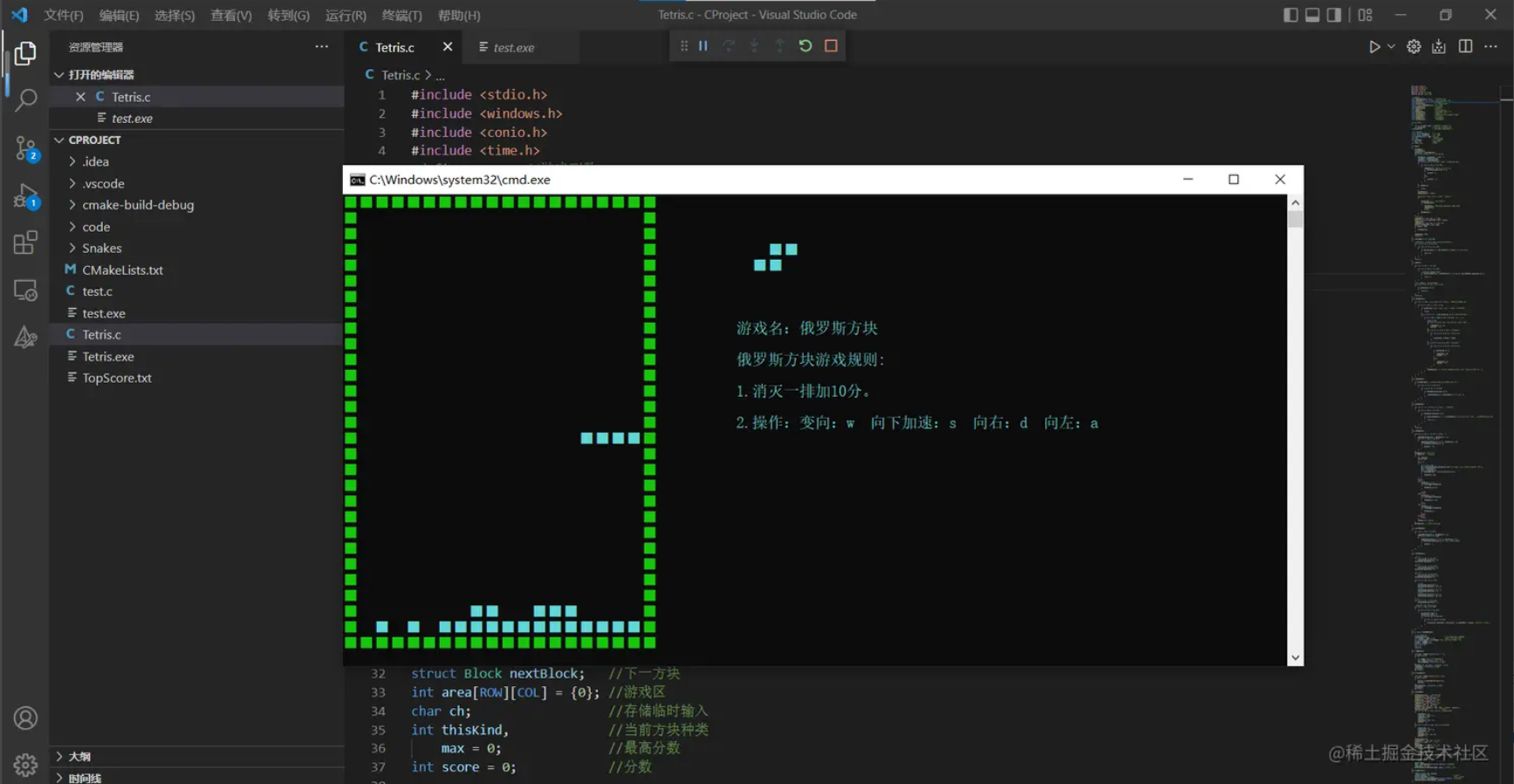
Task: Click Tetris.c in the breadcrumb
Action: 401,75
